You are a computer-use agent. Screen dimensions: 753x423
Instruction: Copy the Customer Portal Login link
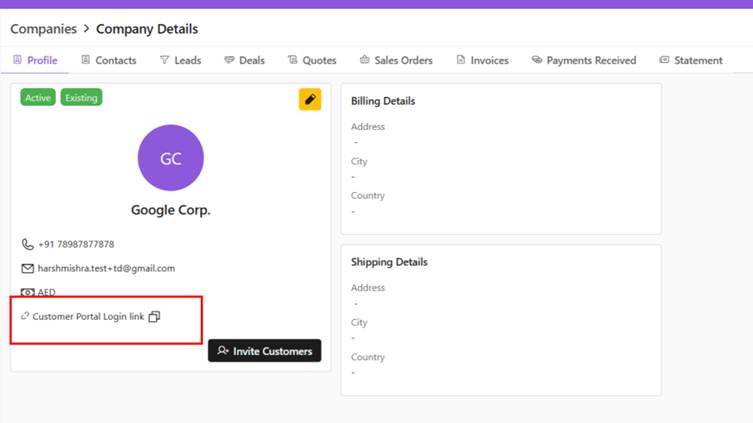(x=154, y=317)
